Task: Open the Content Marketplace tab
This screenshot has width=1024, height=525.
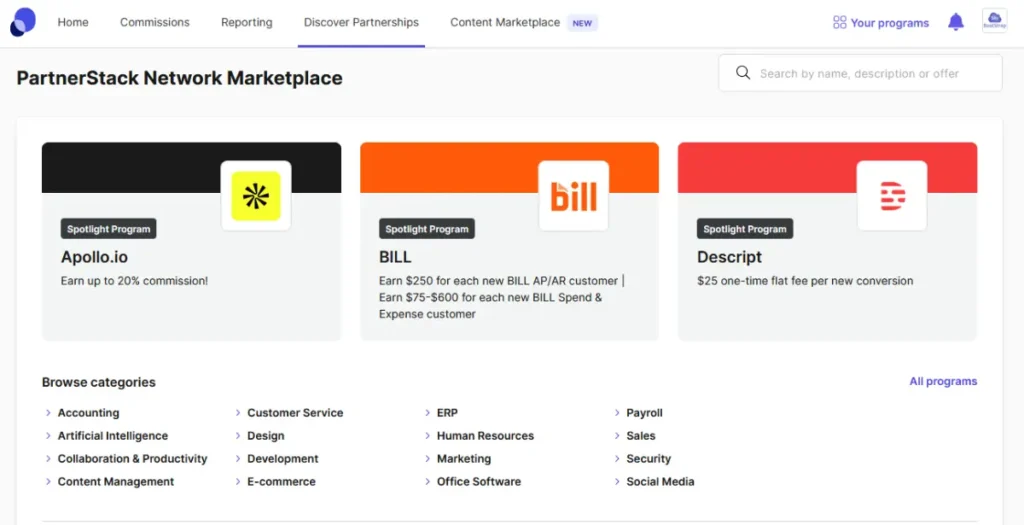Action: tap(505, 22)
